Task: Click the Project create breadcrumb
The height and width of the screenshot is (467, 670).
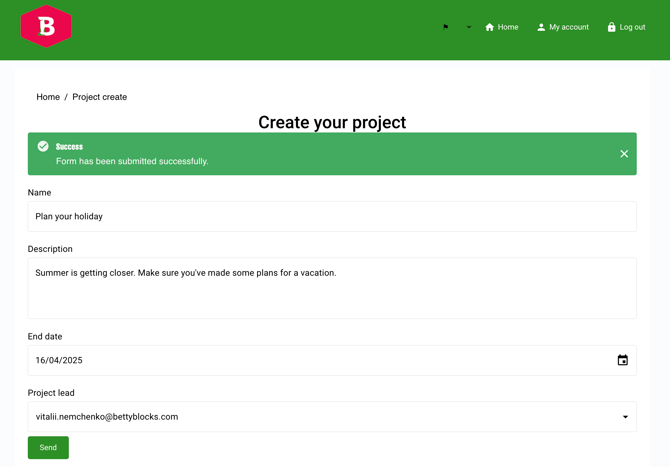Action: point(100,97)
